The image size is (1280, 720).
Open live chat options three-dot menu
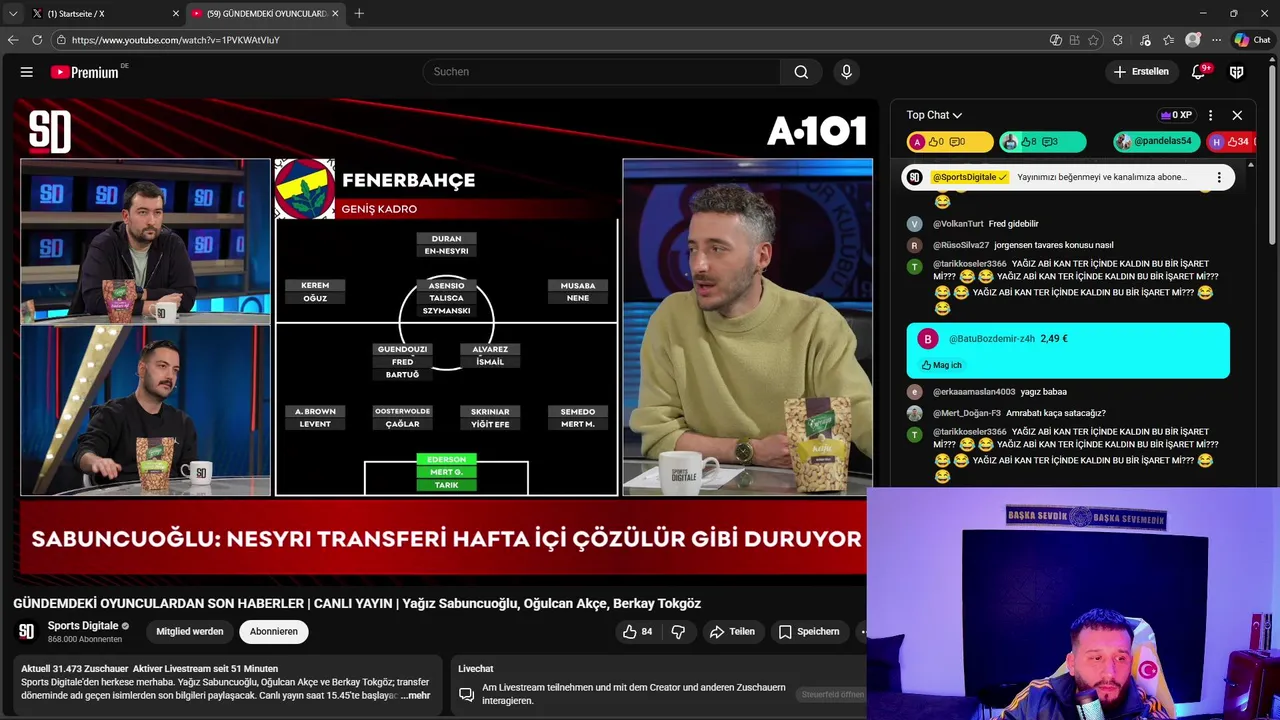point(1210,115)
